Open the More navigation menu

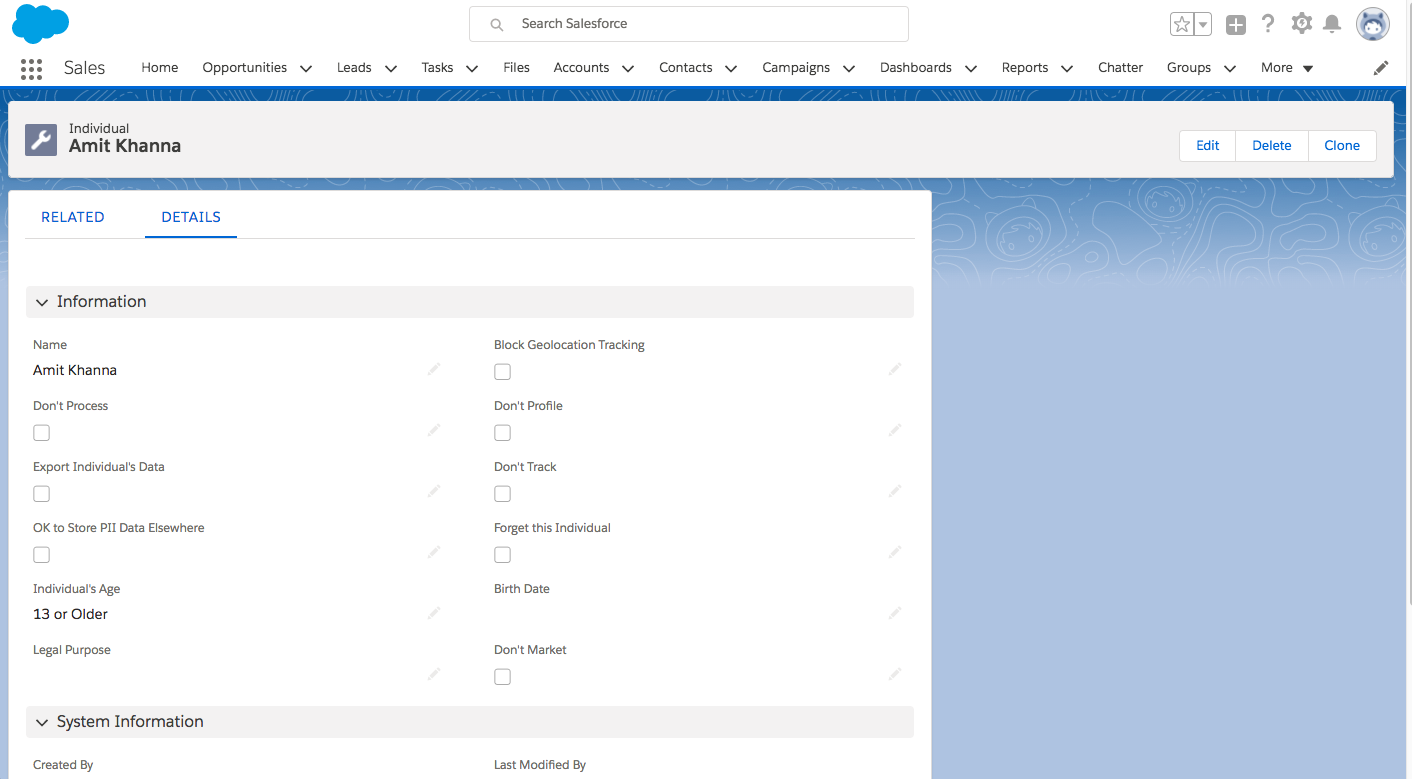pyautogui.click(x=1287, y=68)
